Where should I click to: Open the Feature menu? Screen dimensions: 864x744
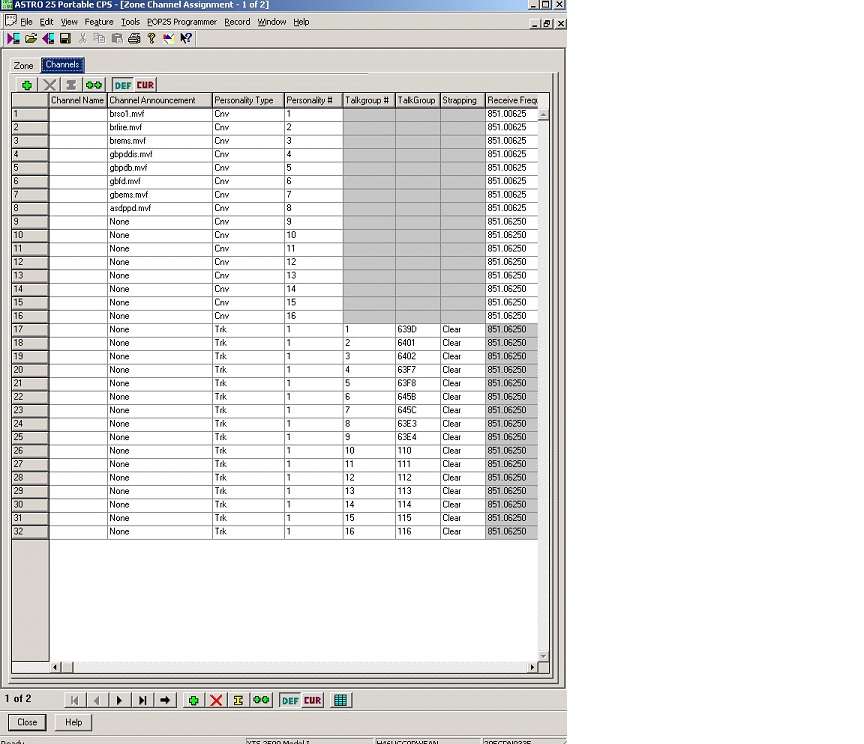click(x=99, y=22)
